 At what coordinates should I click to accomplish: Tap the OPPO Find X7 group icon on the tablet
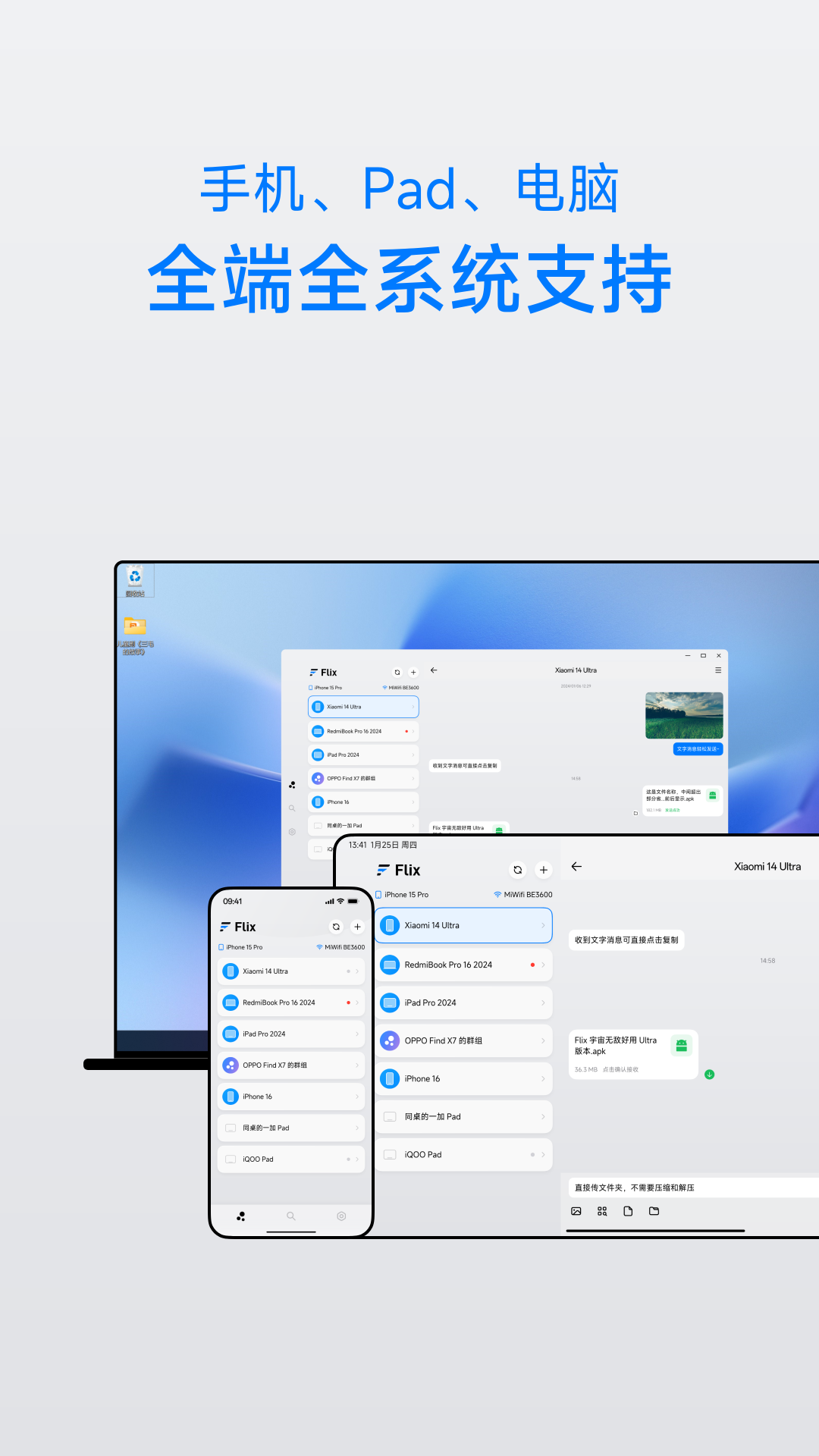click(x=390, y=1040)
